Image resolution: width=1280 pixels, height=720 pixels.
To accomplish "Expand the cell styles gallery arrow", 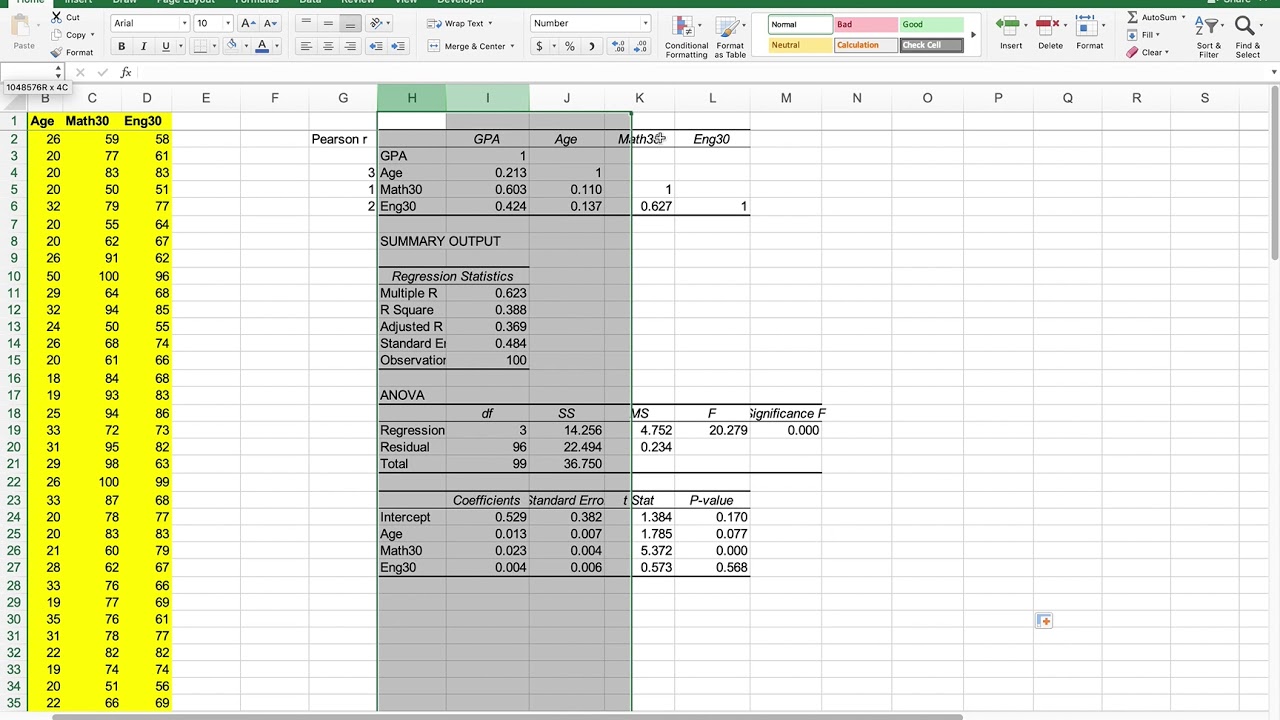I will click(973, 35).
